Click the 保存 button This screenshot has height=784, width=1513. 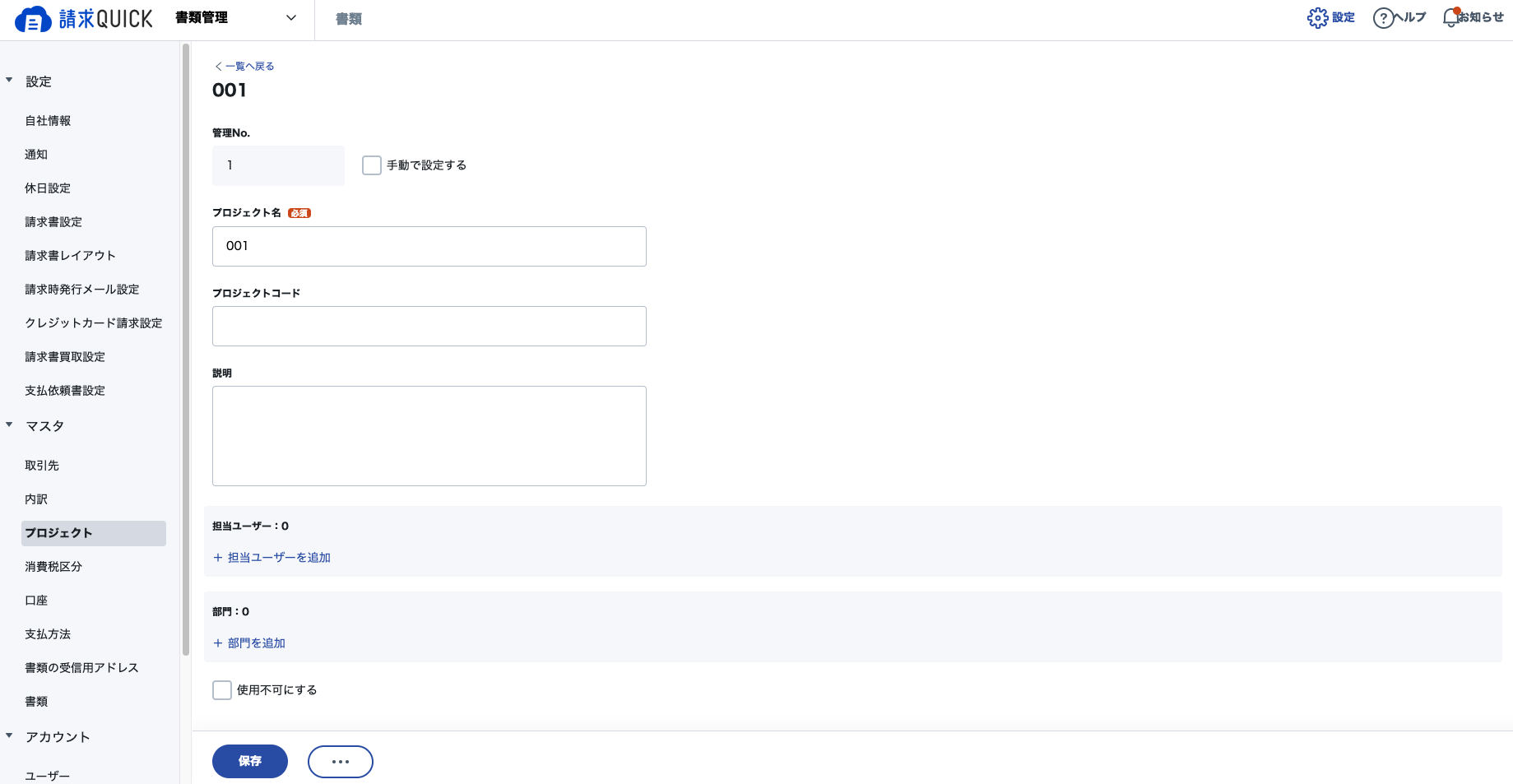click(250, 762)
